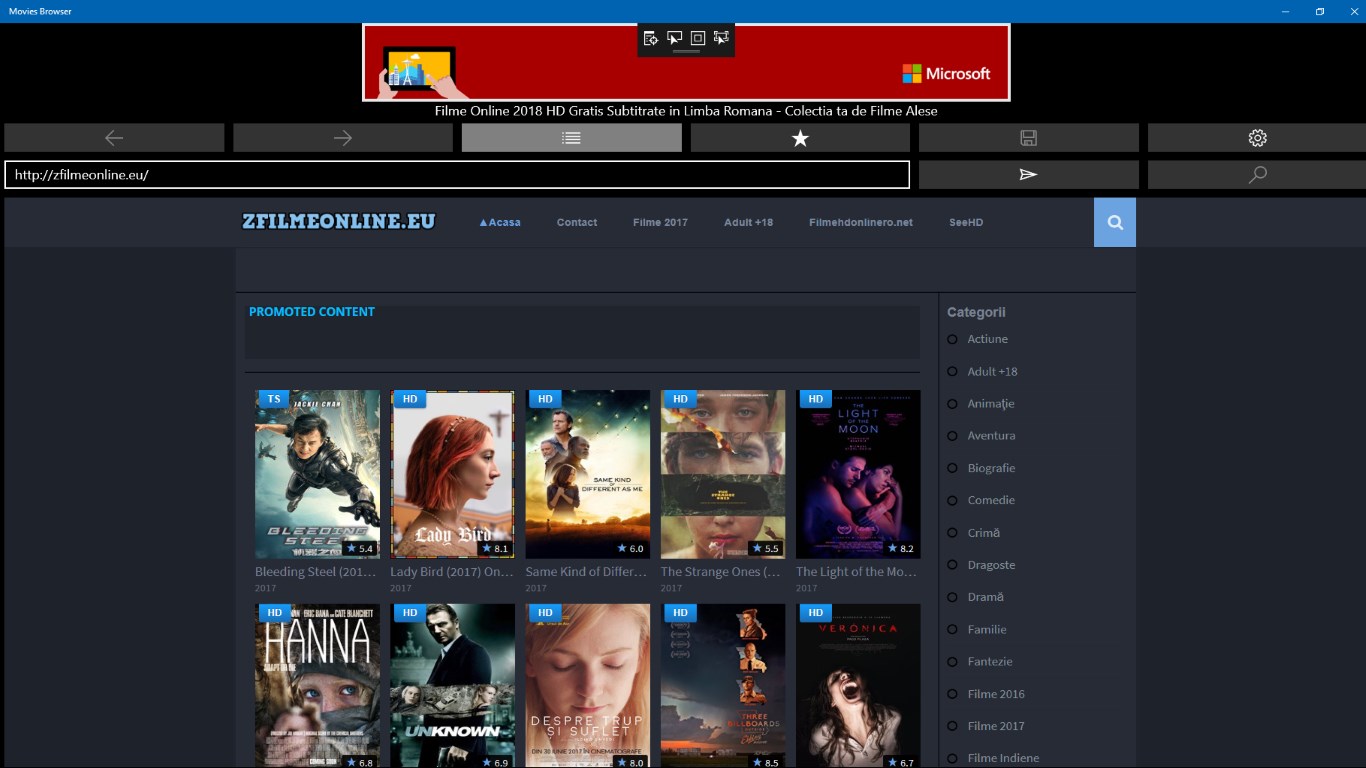Open the Despre Trup si Suflet poster
Screen dimensions: 1366x768
click(588, 685)
